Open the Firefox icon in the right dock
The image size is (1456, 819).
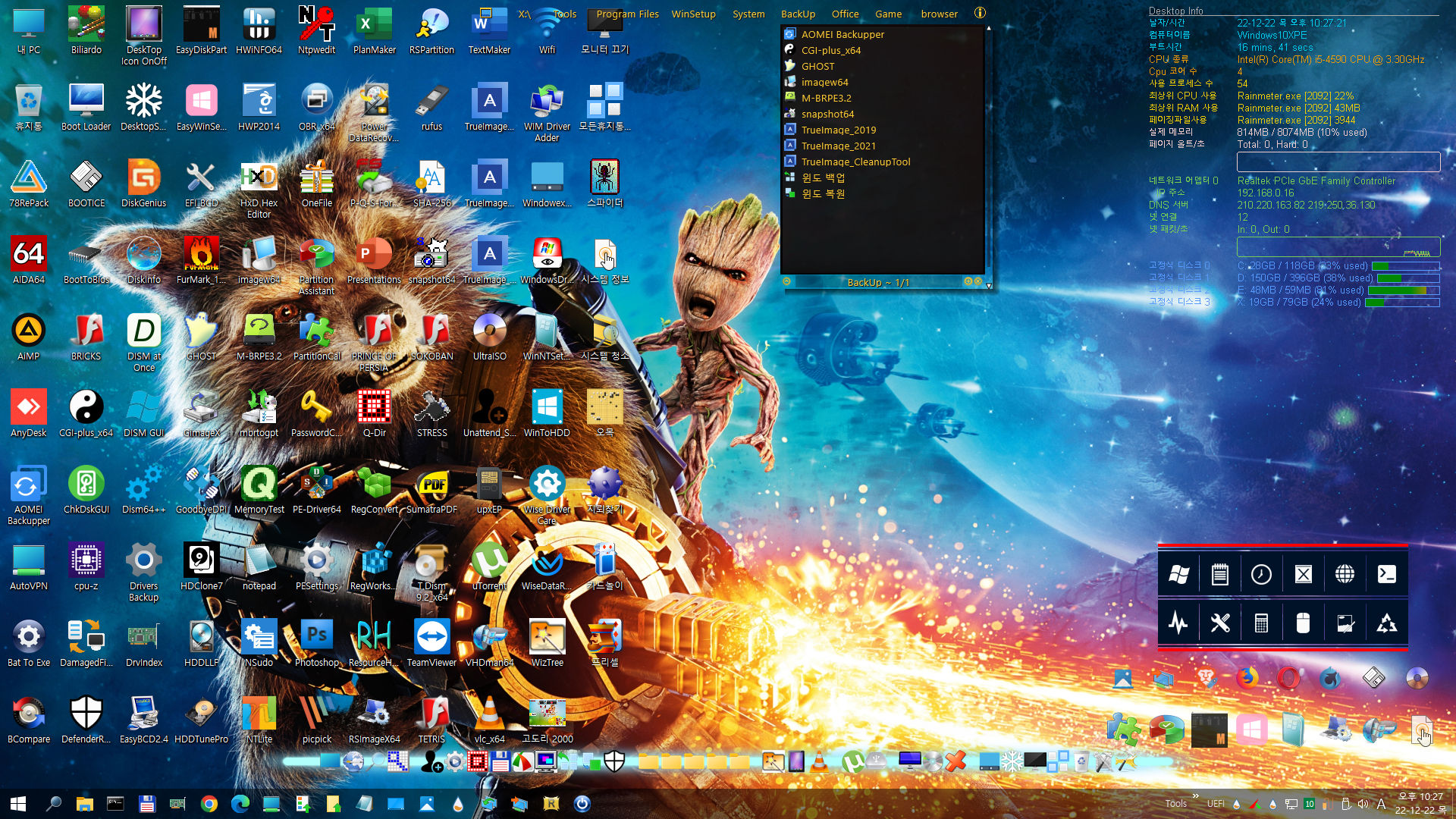1247,677
